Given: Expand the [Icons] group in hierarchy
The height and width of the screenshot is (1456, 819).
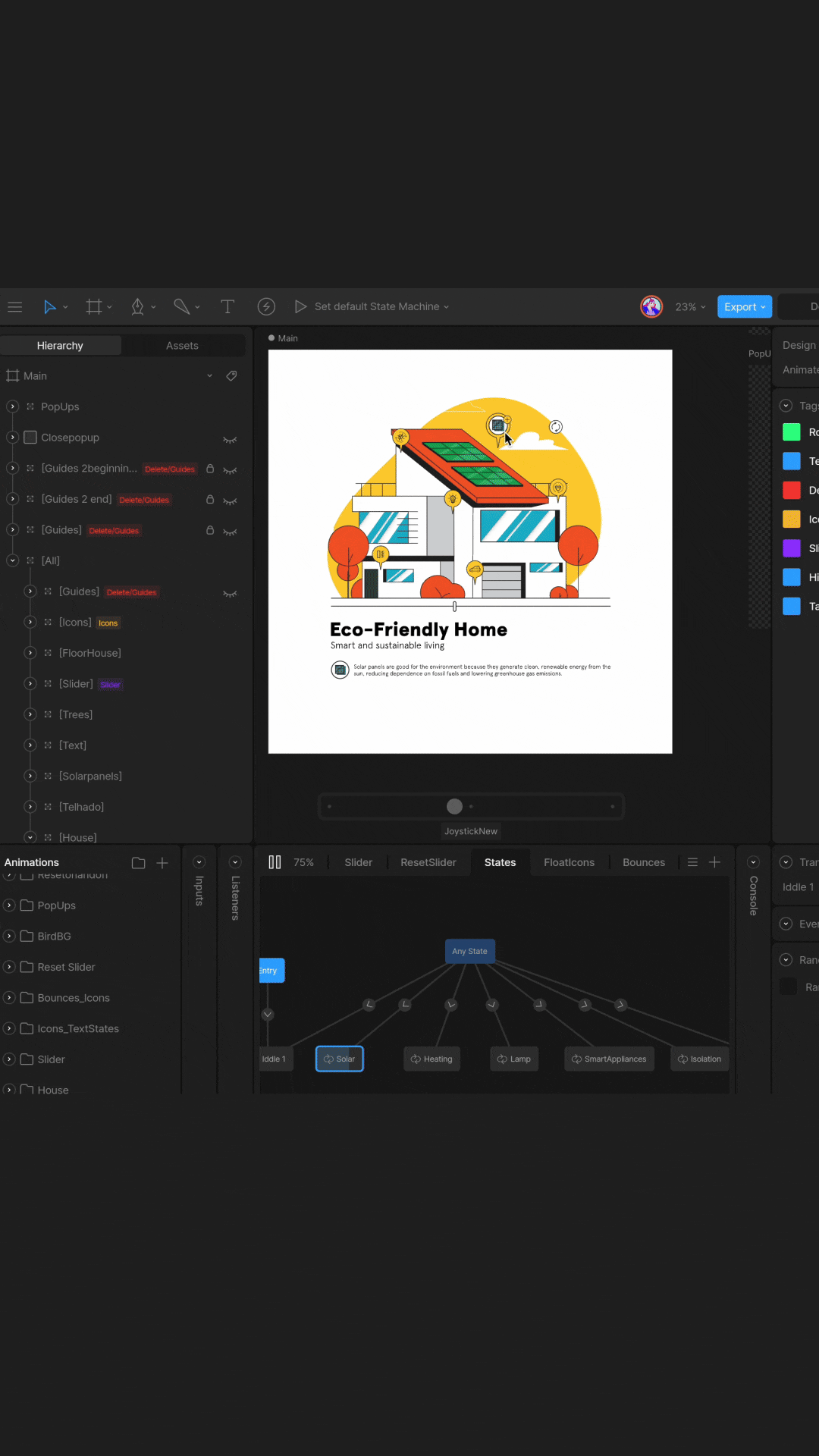Looking at the screenshot, I should [x=30, y=623].
